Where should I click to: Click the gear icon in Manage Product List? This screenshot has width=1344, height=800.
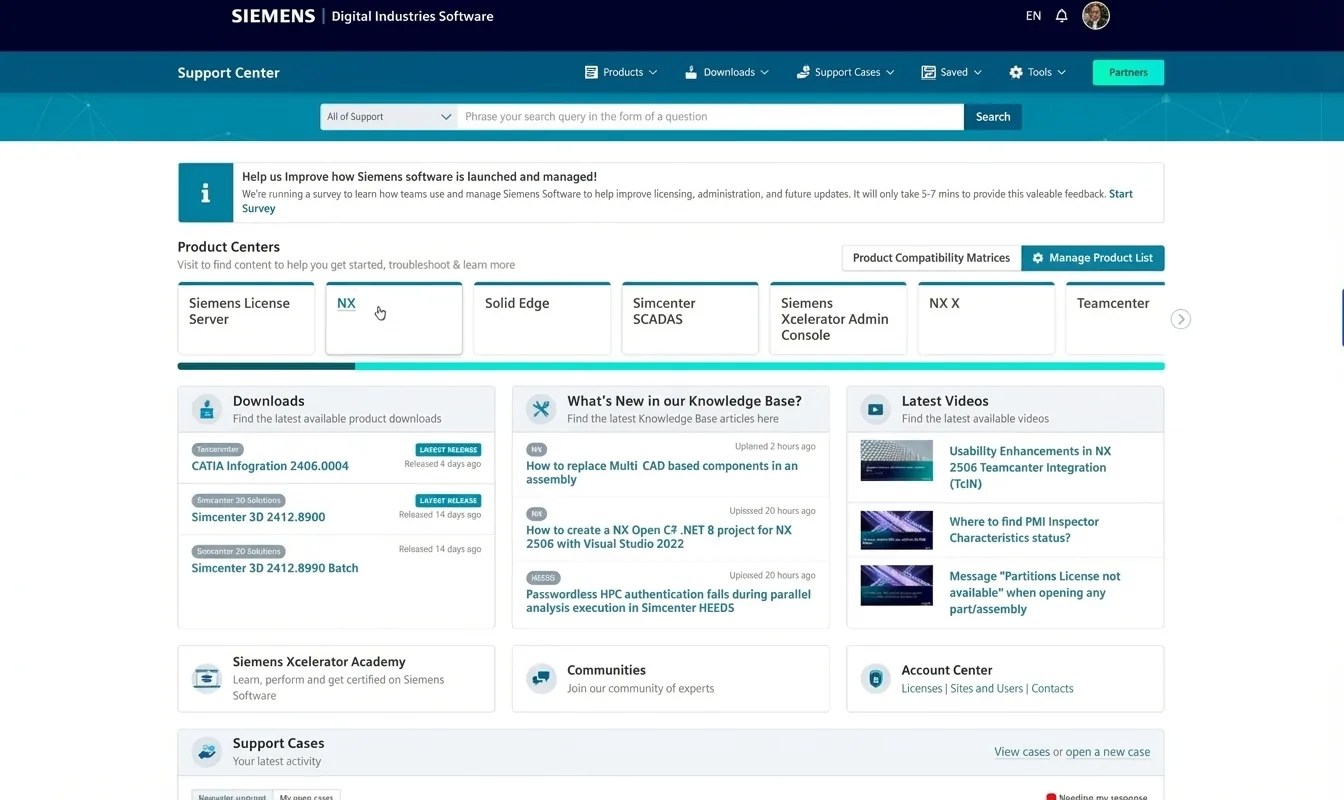(1038, 258)
